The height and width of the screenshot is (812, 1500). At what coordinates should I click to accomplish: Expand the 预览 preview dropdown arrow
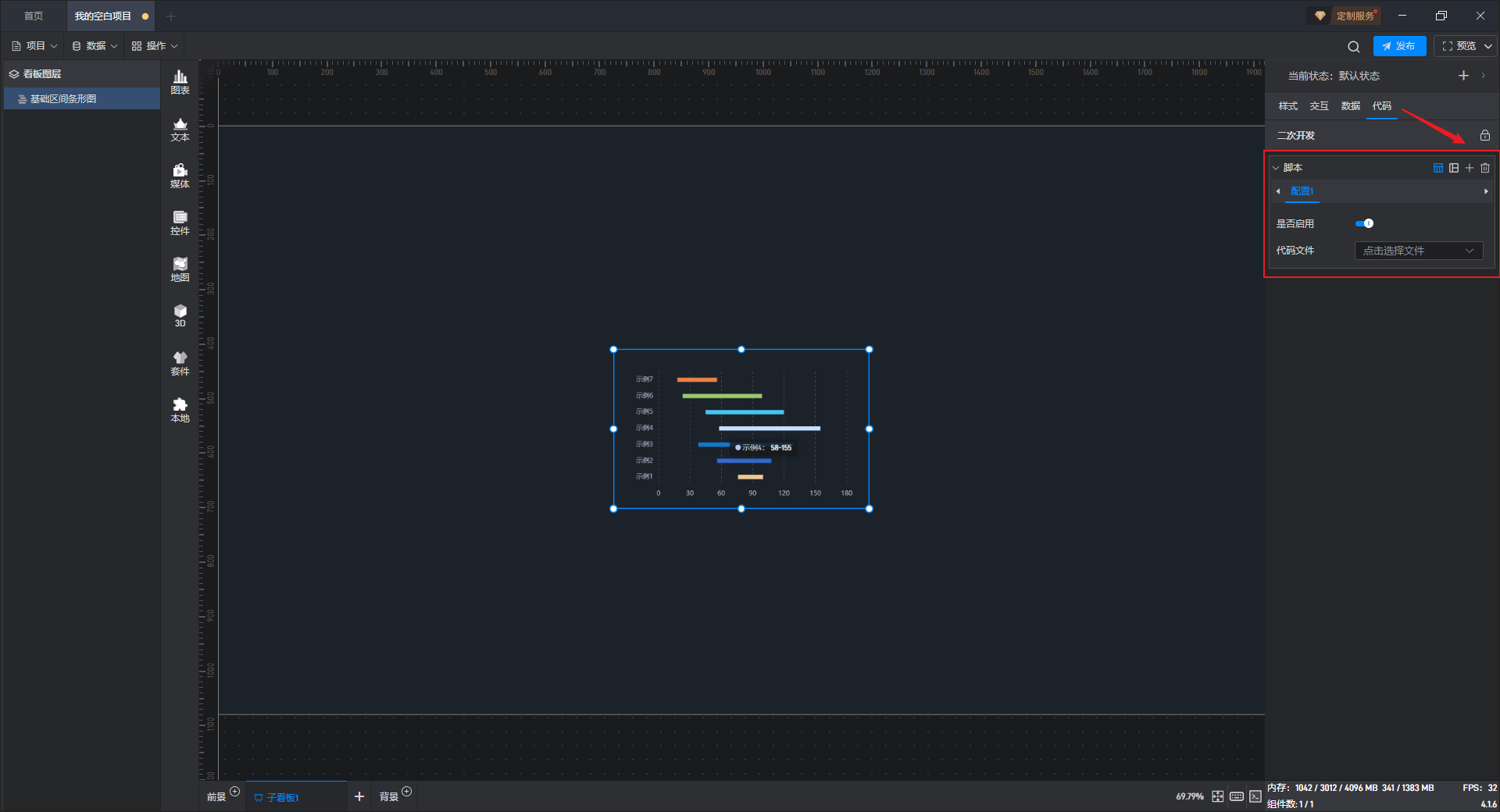click(x=1488, y=47)
